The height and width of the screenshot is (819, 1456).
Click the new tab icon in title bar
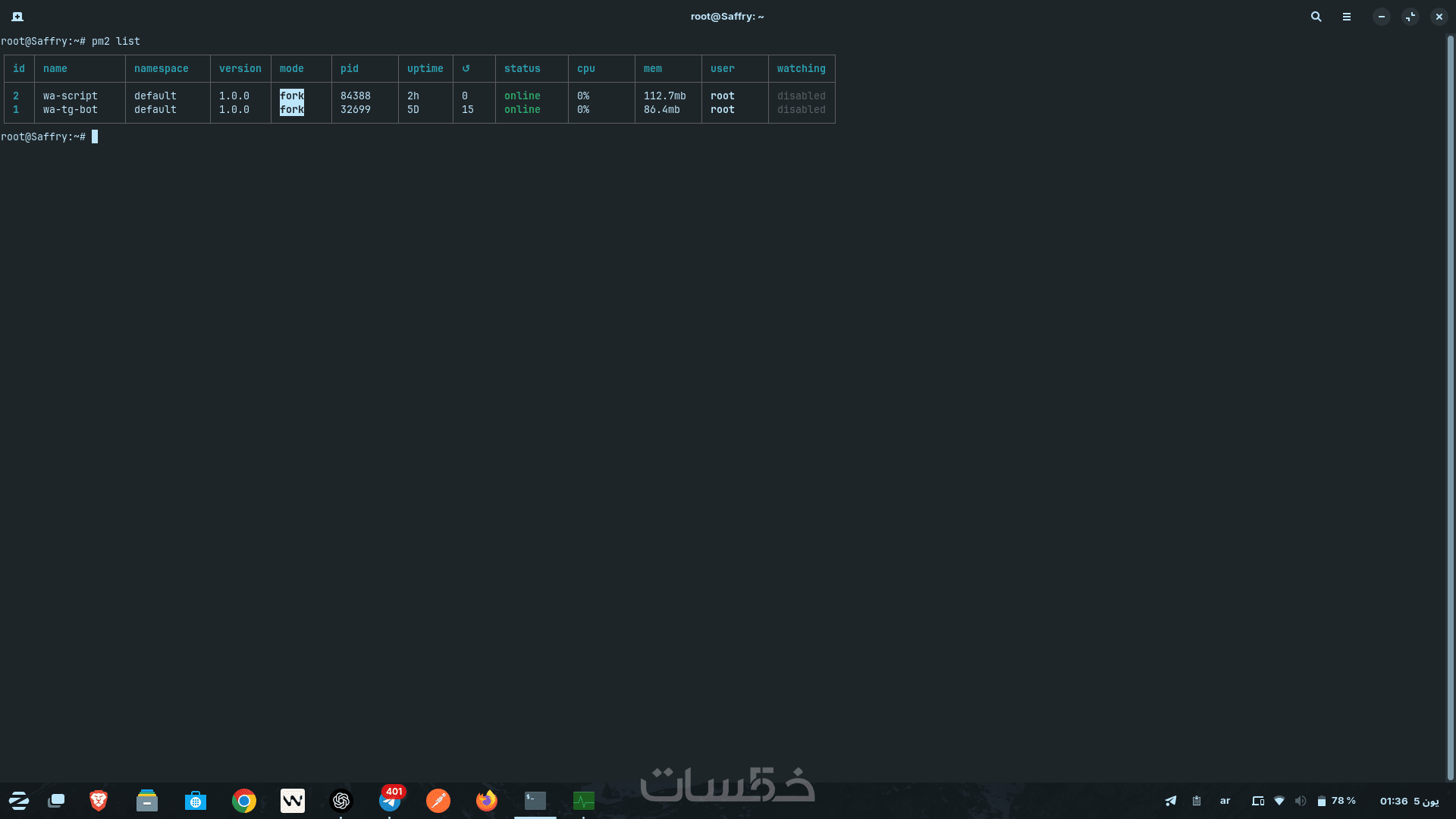(x=17, y=17)
